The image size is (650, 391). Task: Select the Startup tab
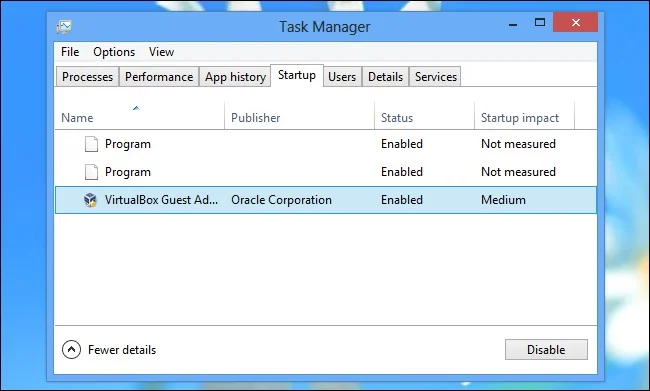297,75
